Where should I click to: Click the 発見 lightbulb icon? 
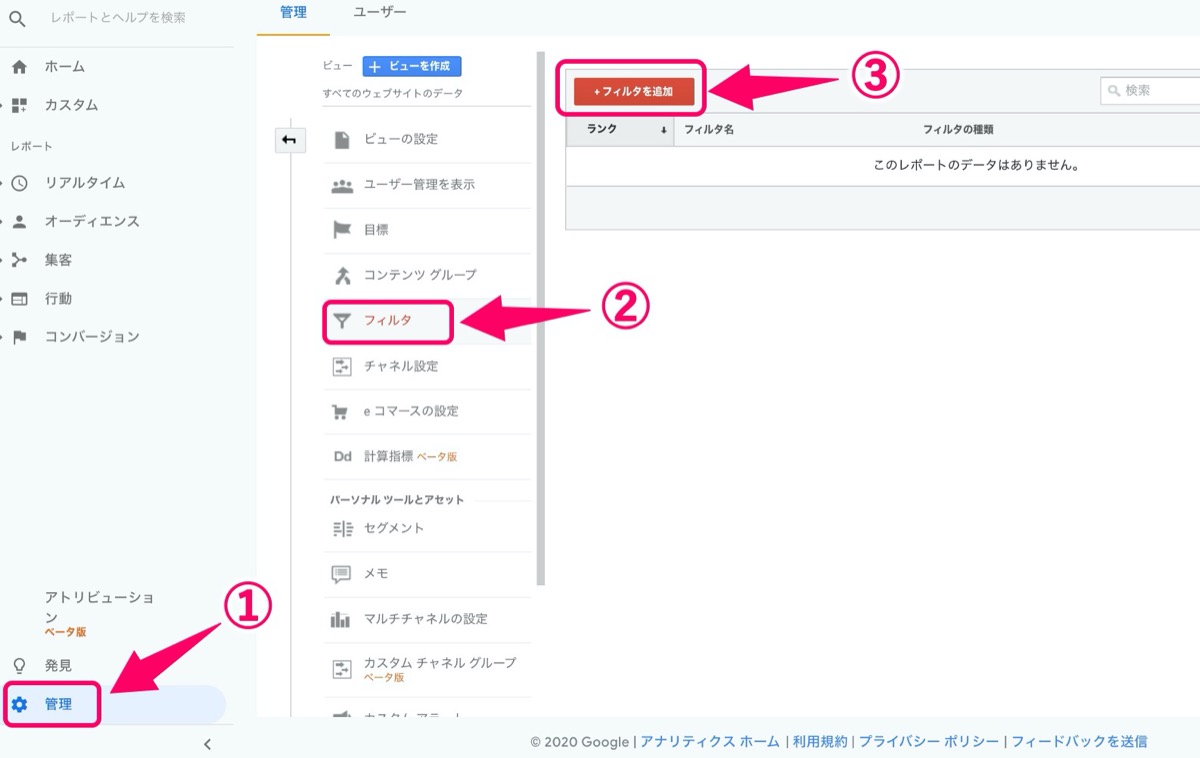19,666
